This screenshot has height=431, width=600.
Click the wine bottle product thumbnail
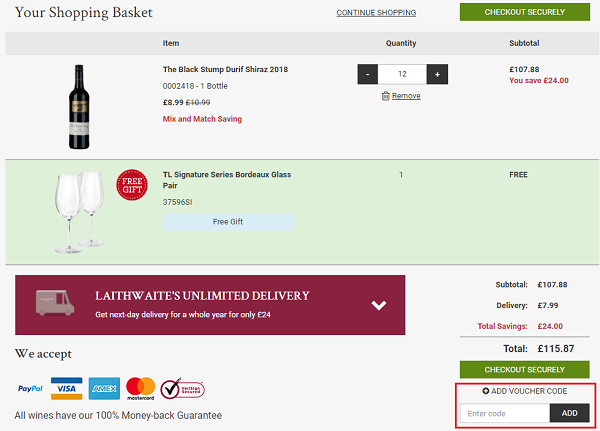[79, 107]
